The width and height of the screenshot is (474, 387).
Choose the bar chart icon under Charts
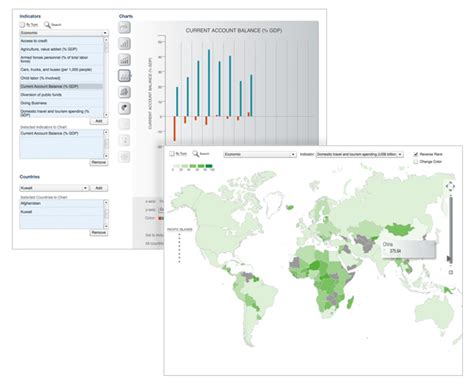(124, 44)
